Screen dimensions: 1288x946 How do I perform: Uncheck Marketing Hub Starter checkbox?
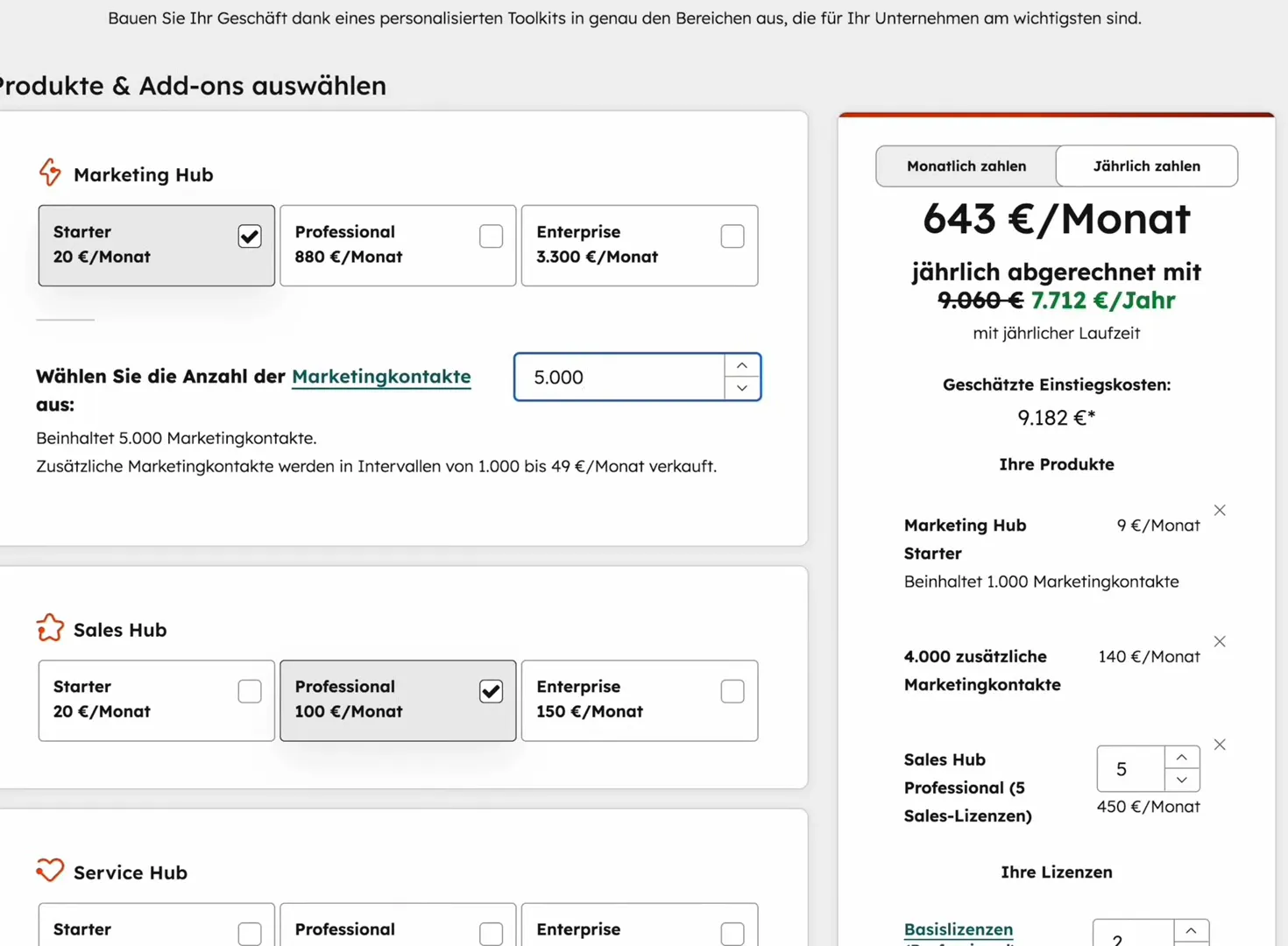coord(250,236)
